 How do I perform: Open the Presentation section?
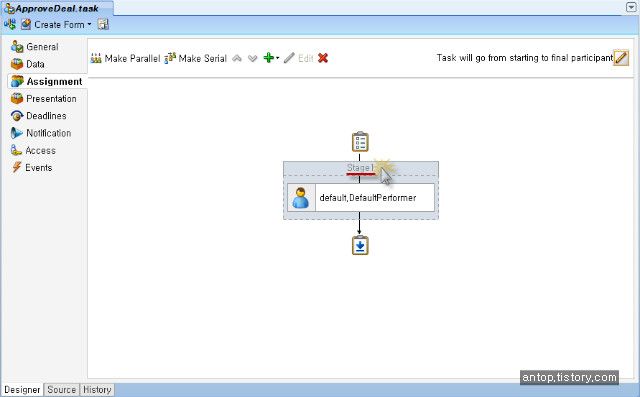point(44,99)
